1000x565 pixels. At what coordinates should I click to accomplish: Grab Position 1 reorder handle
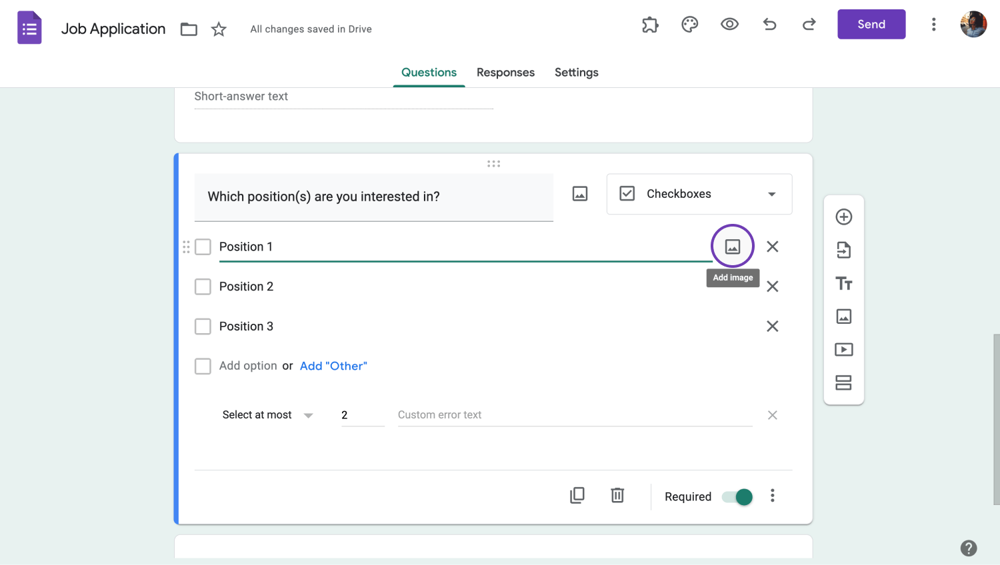pos(186,247)
